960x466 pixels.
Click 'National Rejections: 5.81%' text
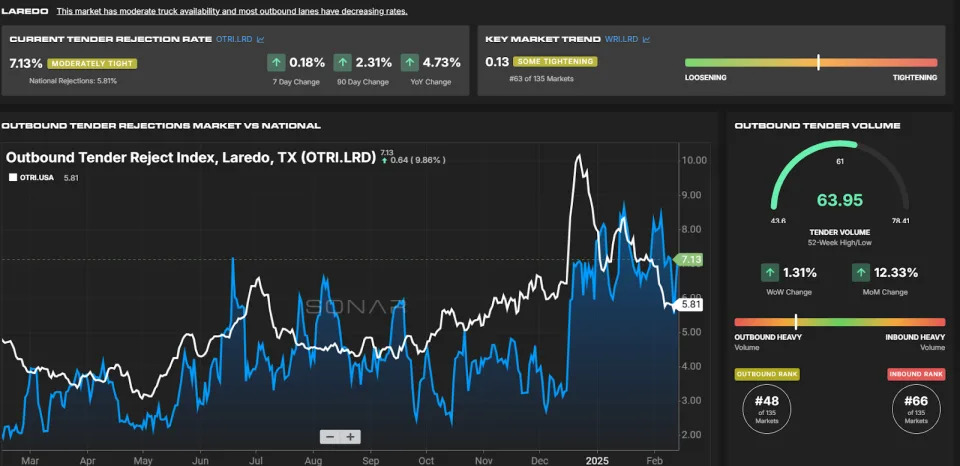pos(73,81)
